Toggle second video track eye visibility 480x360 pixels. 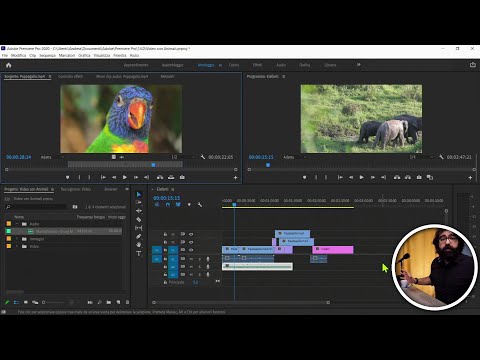pyautogui.click(x=191, y=242)
